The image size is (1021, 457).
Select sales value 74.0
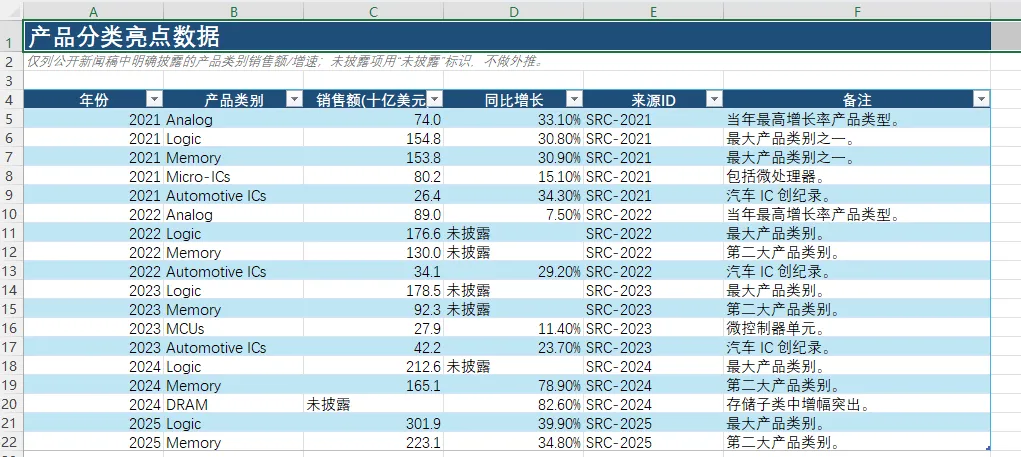click(x=373, y=119)
